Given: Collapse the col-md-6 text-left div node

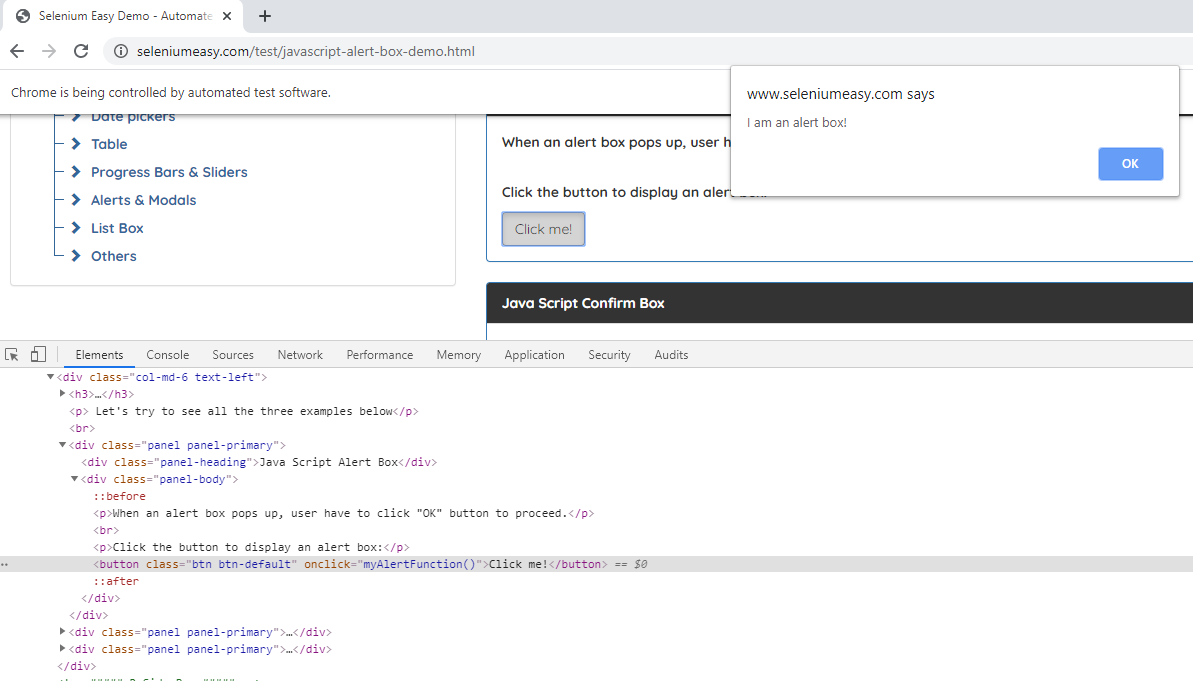Looking at the screenshot, I should coord(50,377).
